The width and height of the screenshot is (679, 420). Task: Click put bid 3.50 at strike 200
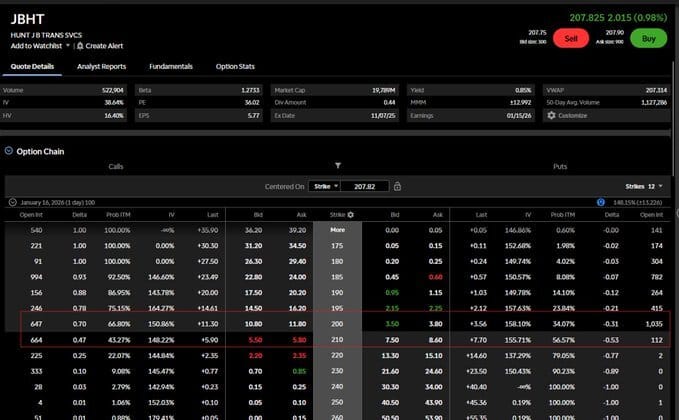pyautogui.click(x=392, y=324)
